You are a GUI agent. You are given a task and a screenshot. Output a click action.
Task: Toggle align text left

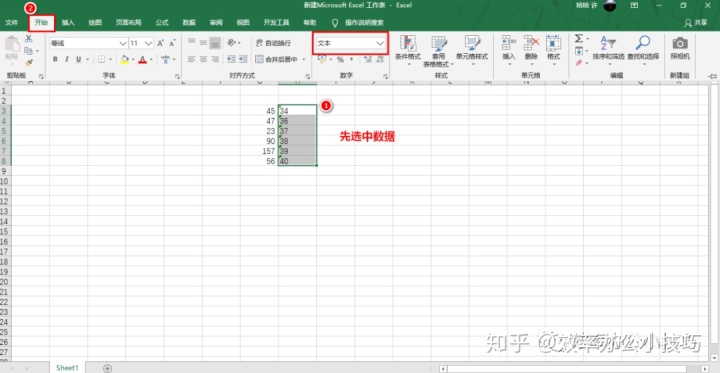[191, 59]
